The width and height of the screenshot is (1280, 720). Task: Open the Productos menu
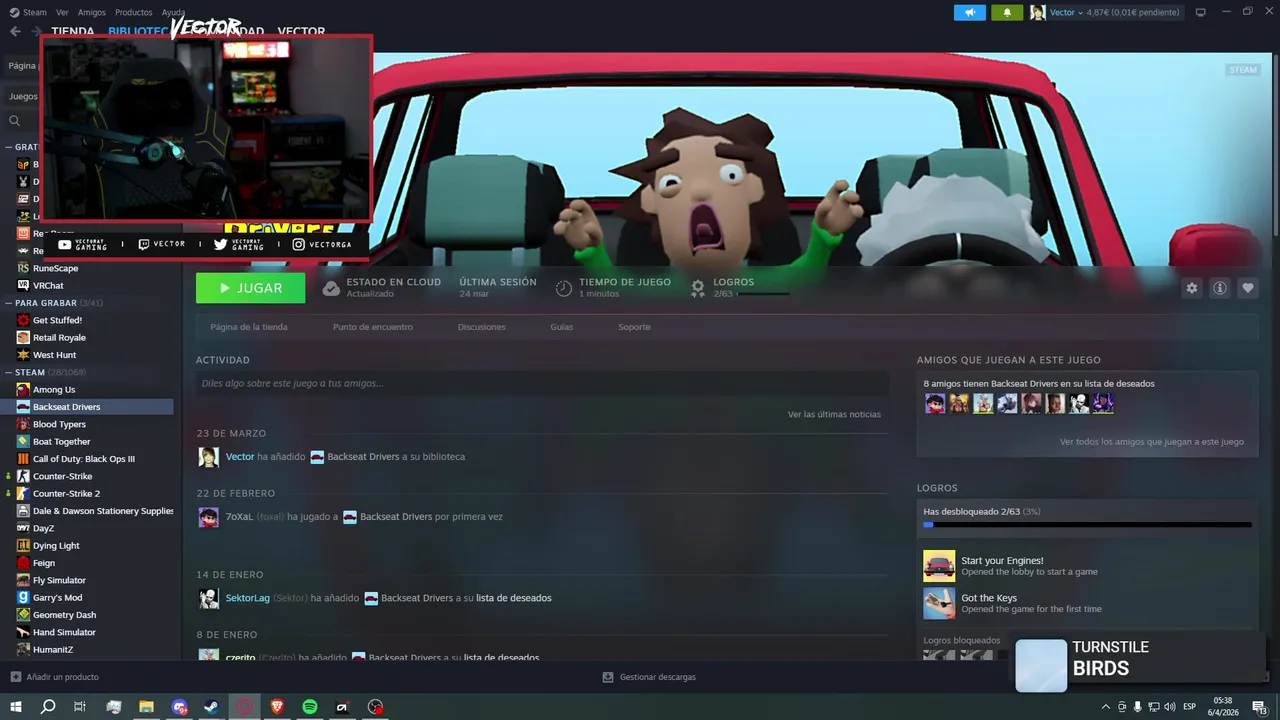point(134,12)
